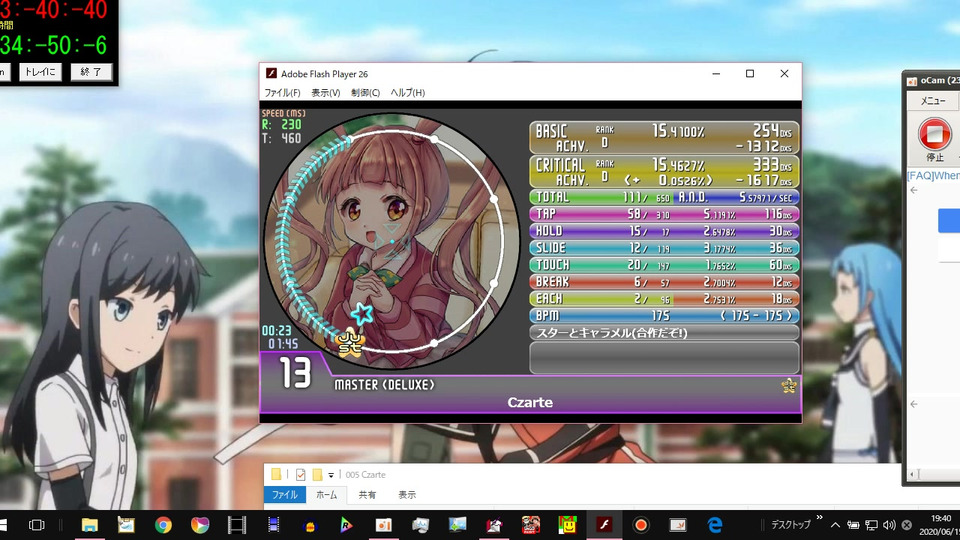The width and height of the screenshot is (960, 540).
Task: Open File Explorer from the taskbar
Action: 89,525
